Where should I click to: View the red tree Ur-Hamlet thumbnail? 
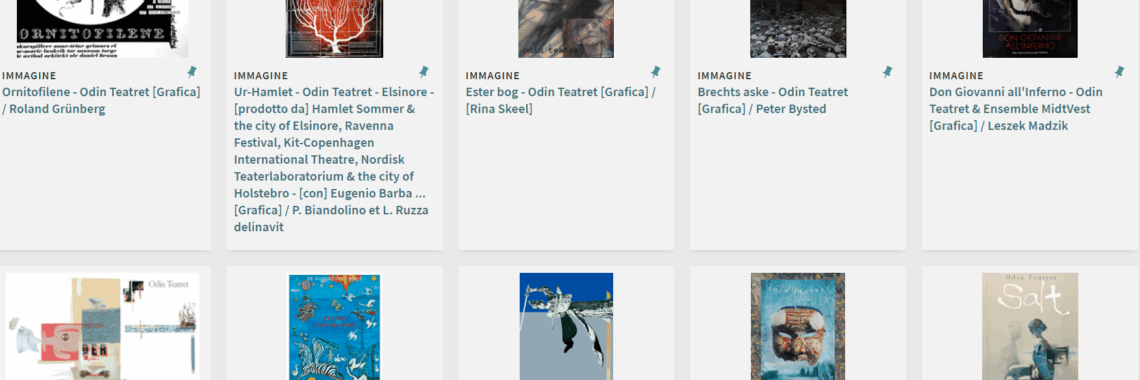click(x=334, y=28)
